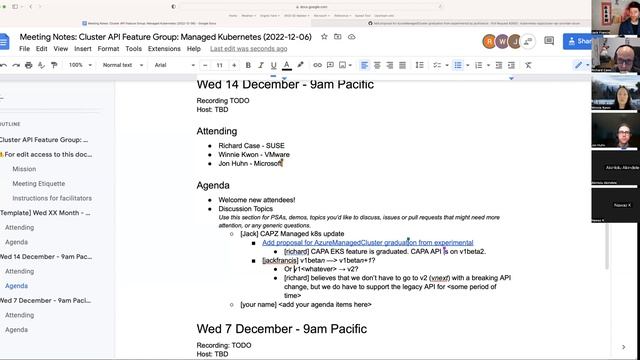Insert a link from the toolbar
Screen dimensions: 640x360
point(317,65)
